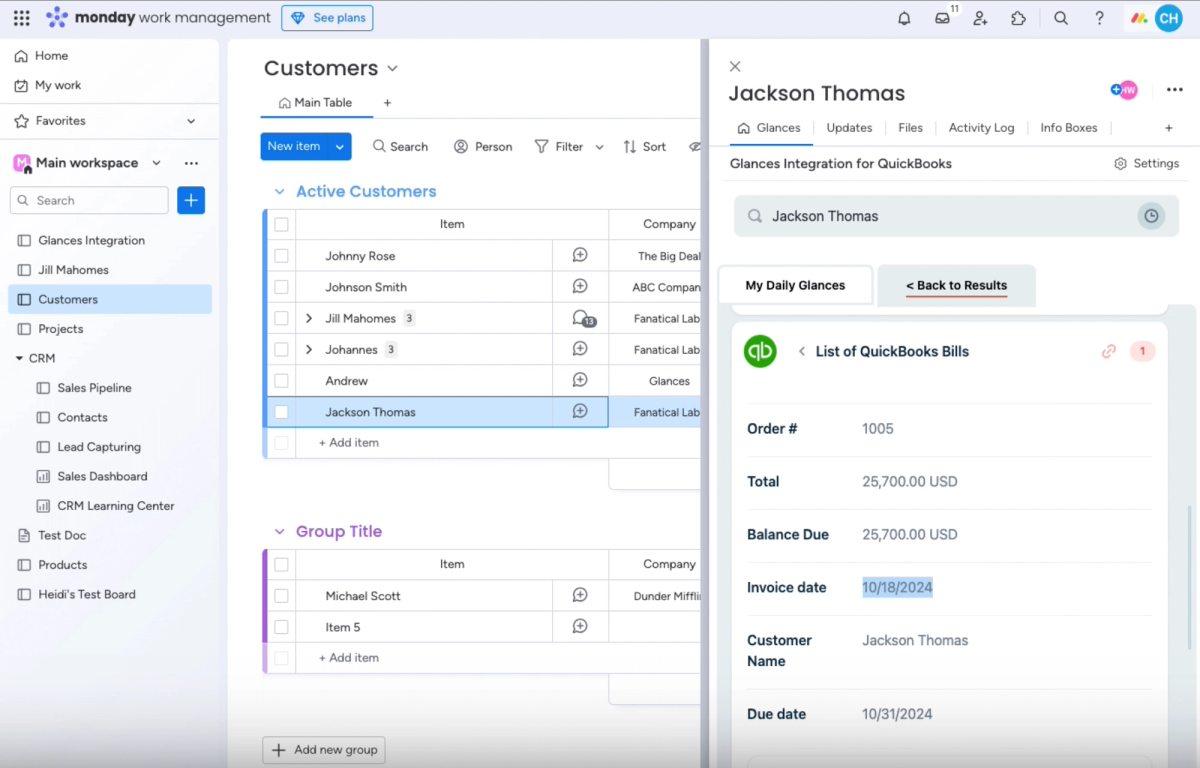Viewport: 1200px width, 768px height.
Task: Check the Michael Scott row checkbox
Action: (x=281, y=595)
